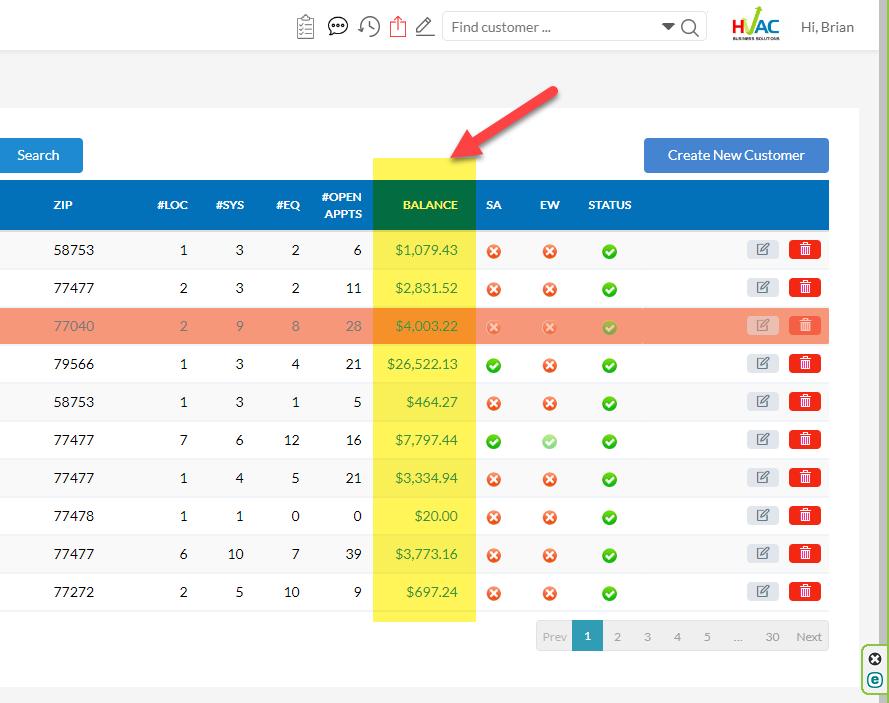Toggle EW status on ZIP 77478 row
The width and height of the screenshot is (889, 703).
pos(549,517)
